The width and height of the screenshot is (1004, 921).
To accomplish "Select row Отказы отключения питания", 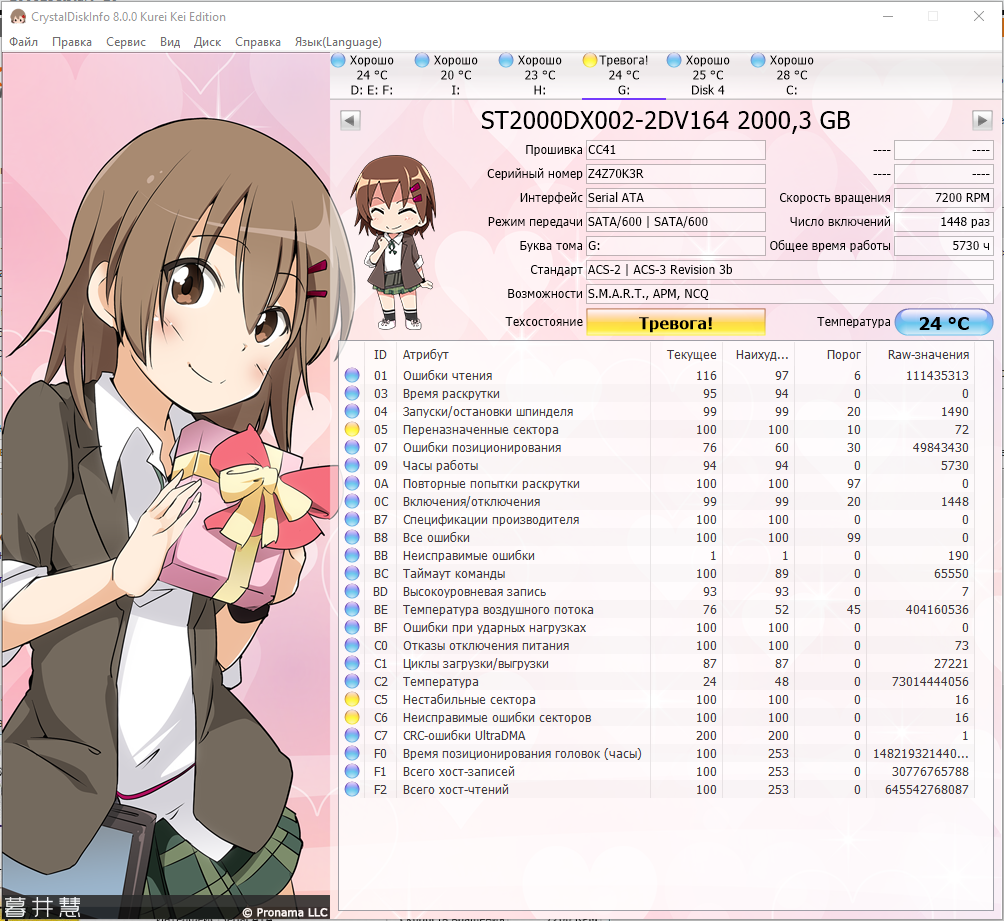I will tap(656, 646).
